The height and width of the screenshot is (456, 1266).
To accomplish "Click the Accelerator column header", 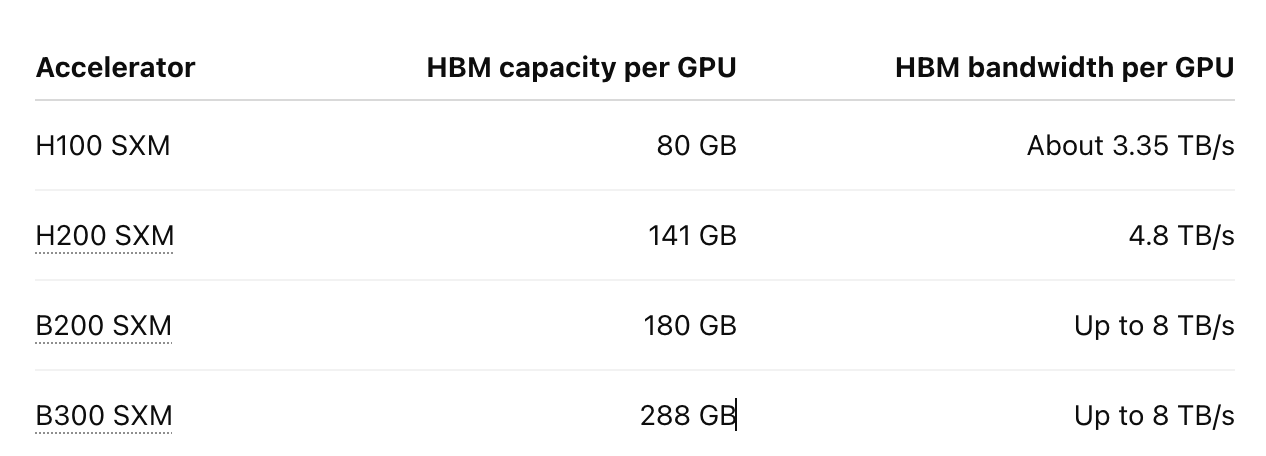I will pos(115,68).
